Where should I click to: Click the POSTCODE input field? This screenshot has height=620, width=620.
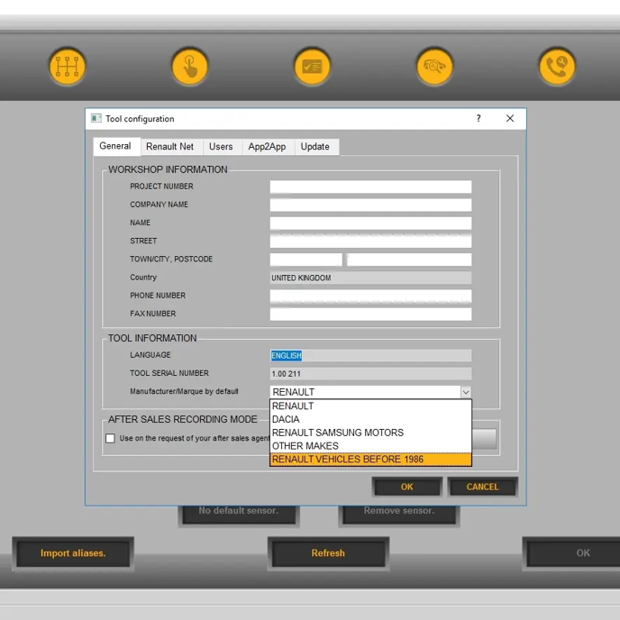pyautogui.click(x=409, y=259)
